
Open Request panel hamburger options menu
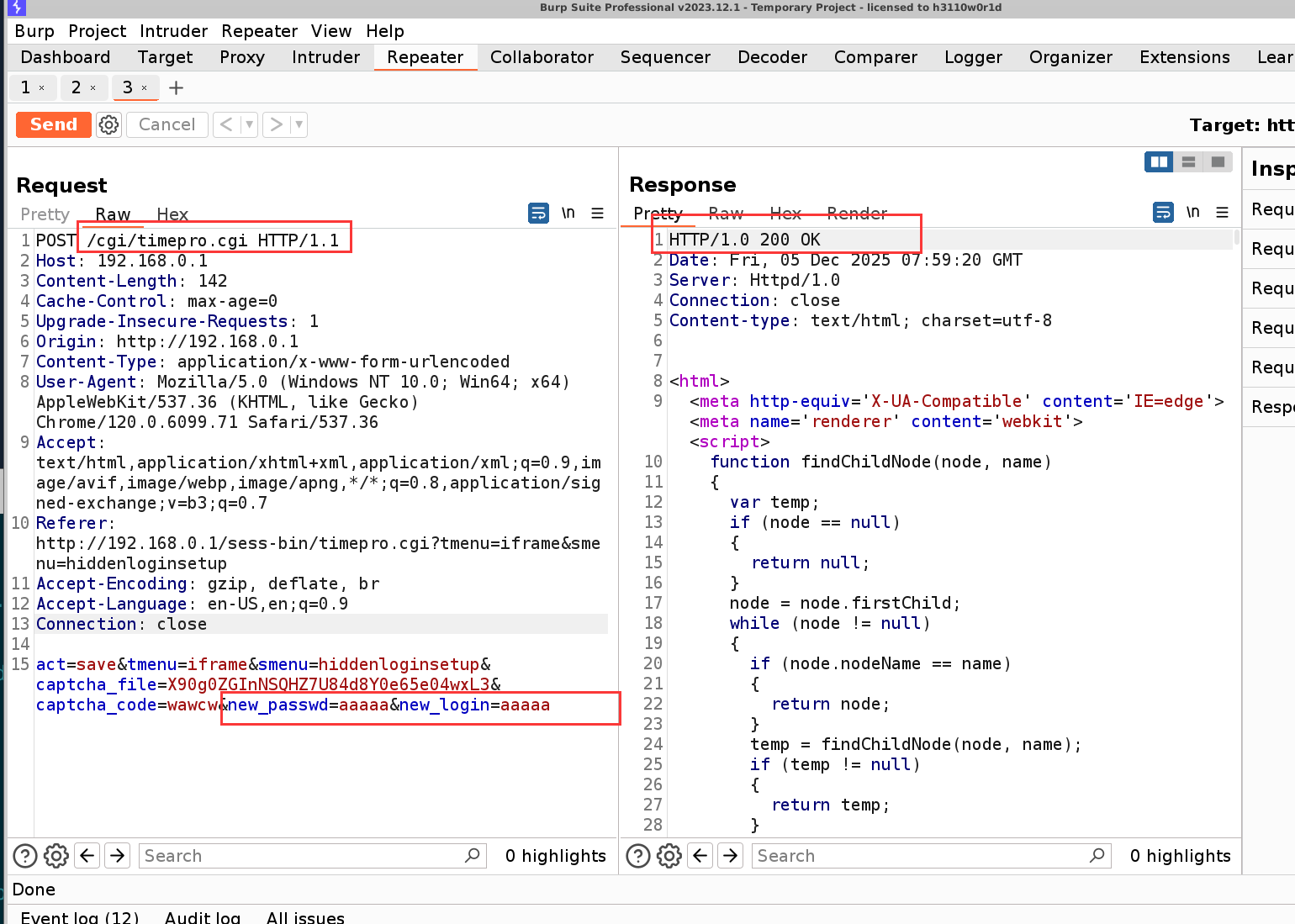pyautogui.click(x=597, y=214)
